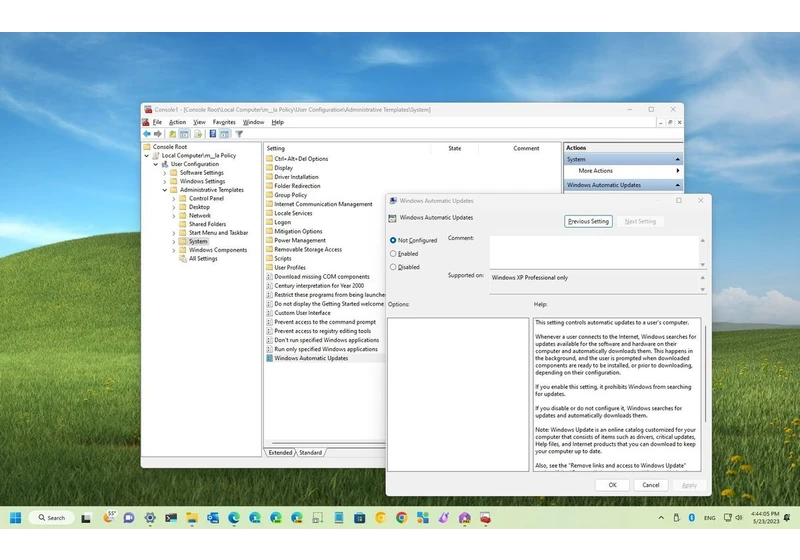Click the Local Computer Policy icon in the tree
Viewport: 800px width, 560px height.
coord(156,156)
